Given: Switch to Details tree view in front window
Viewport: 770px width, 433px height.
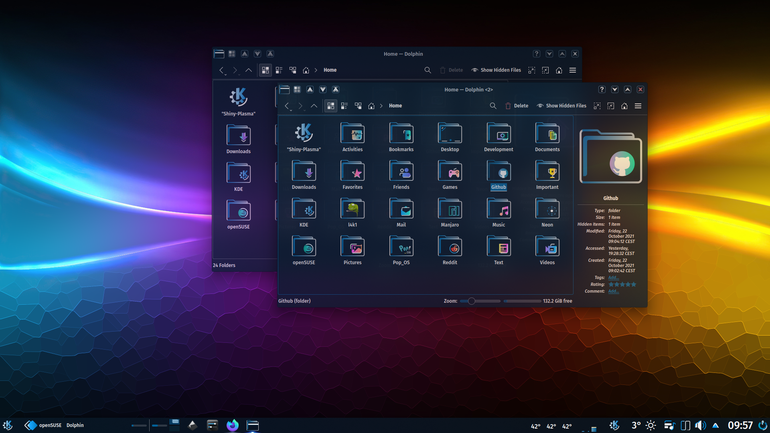Looking at the screenshot, I should click(x=358, y=106).
